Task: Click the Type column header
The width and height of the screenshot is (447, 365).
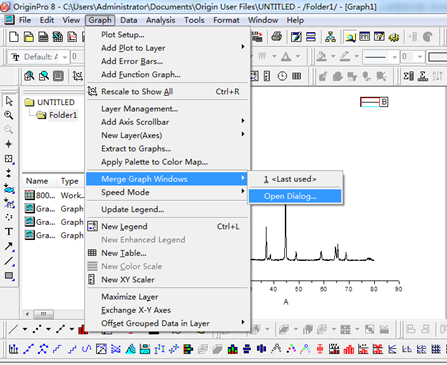Action: coord(70,181)
